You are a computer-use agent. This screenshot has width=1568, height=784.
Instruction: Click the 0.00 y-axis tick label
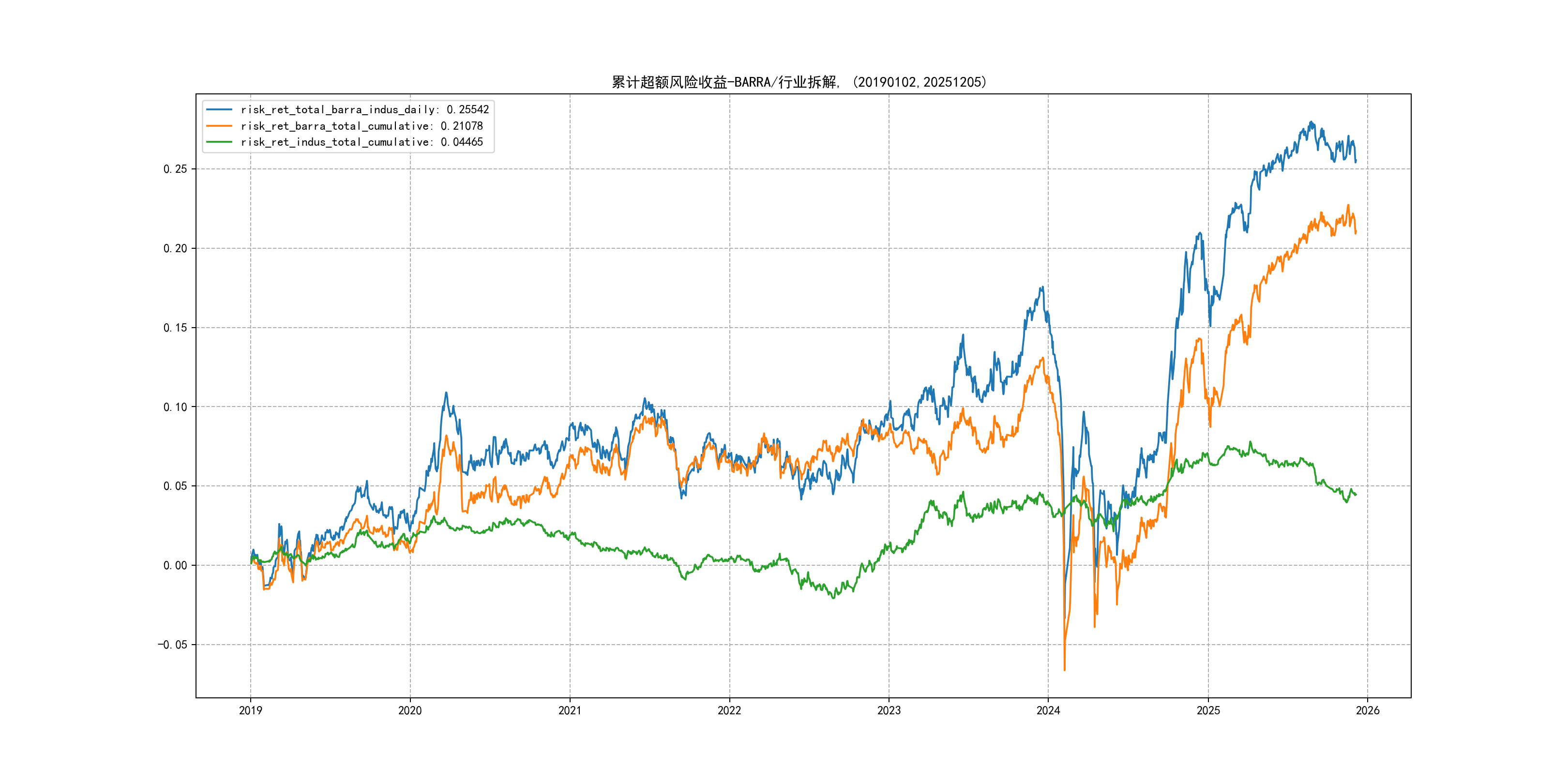[x=175, y=565]
